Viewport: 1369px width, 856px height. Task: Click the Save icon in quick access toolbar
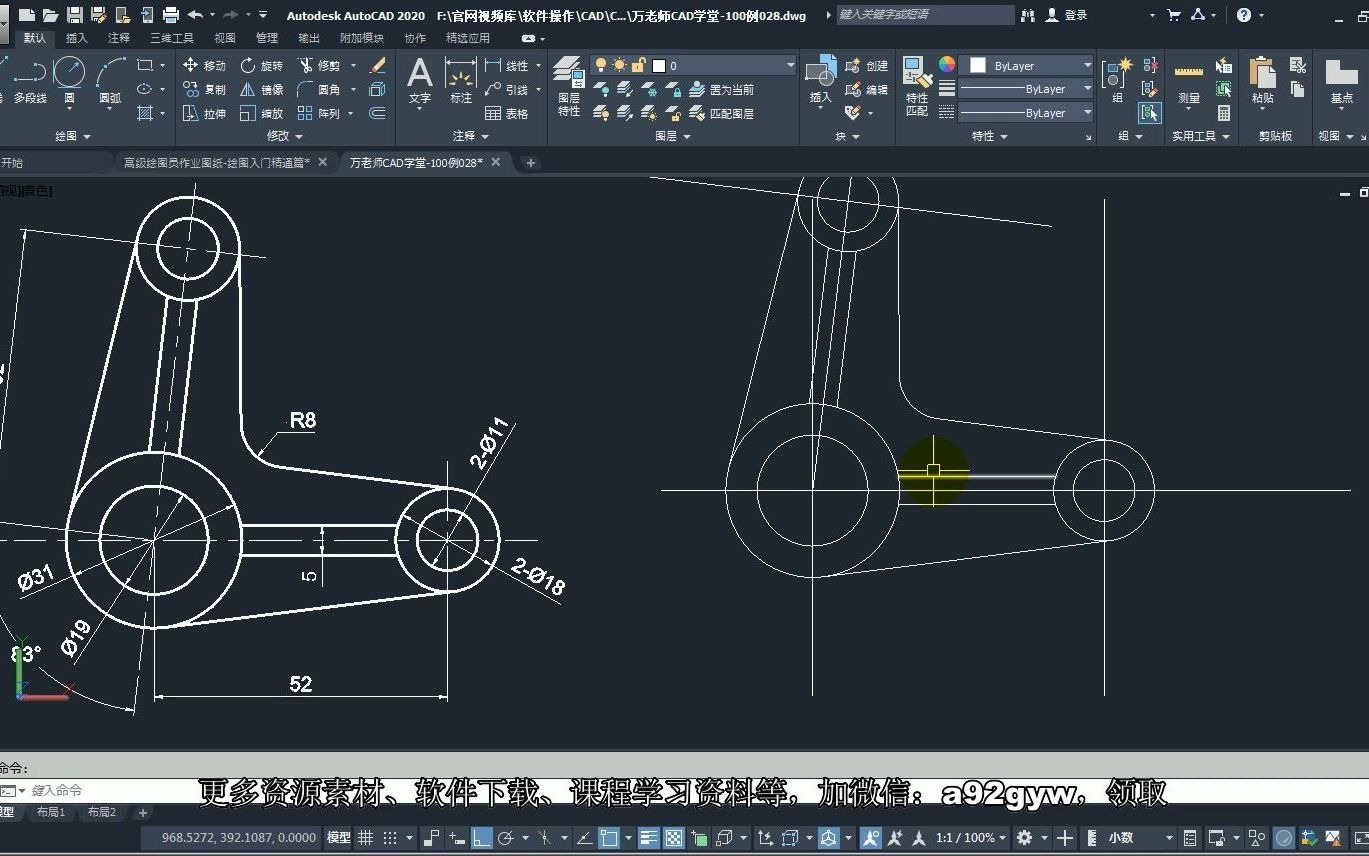coord(75,15)
